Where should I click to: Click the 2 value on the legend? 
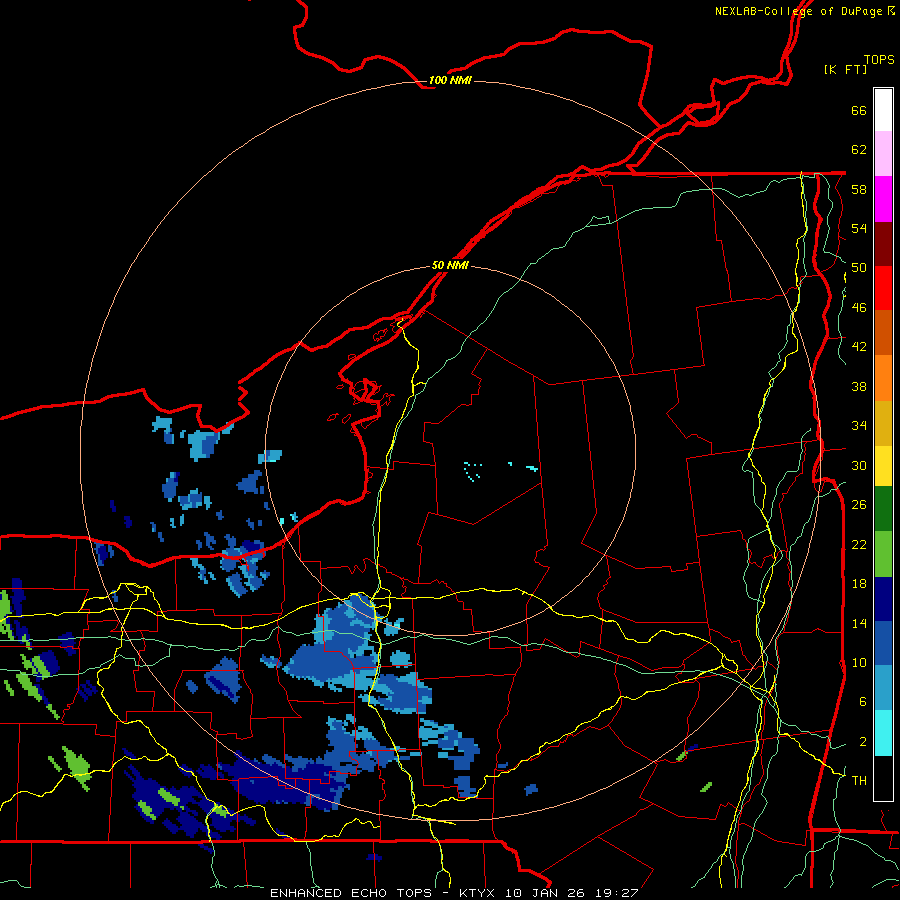863,742
